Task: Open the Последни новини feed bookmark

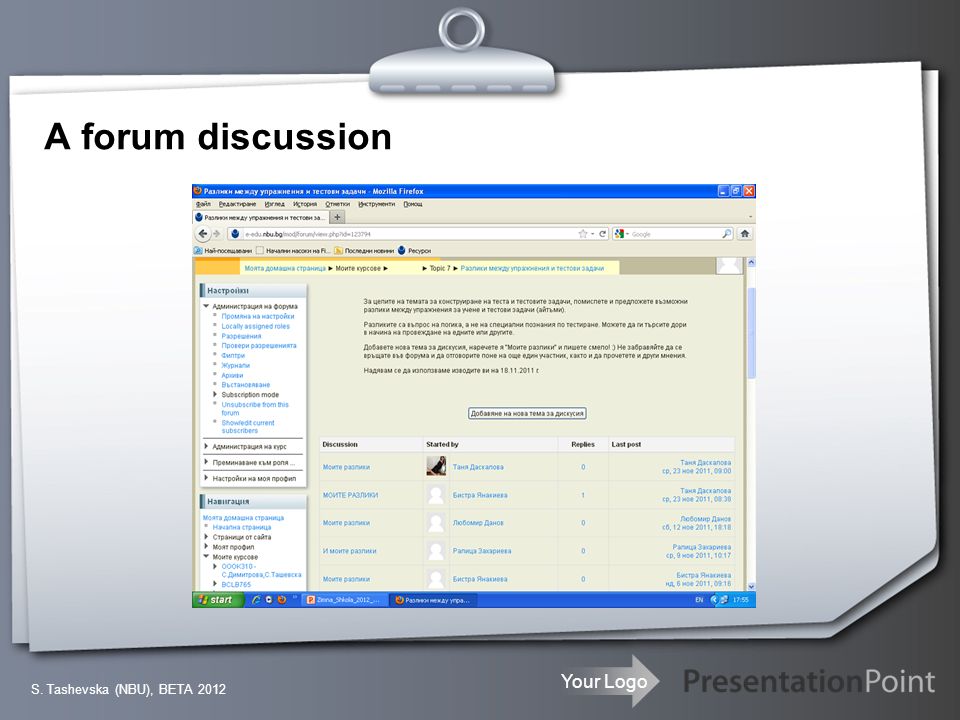Action: coord(364,250)
